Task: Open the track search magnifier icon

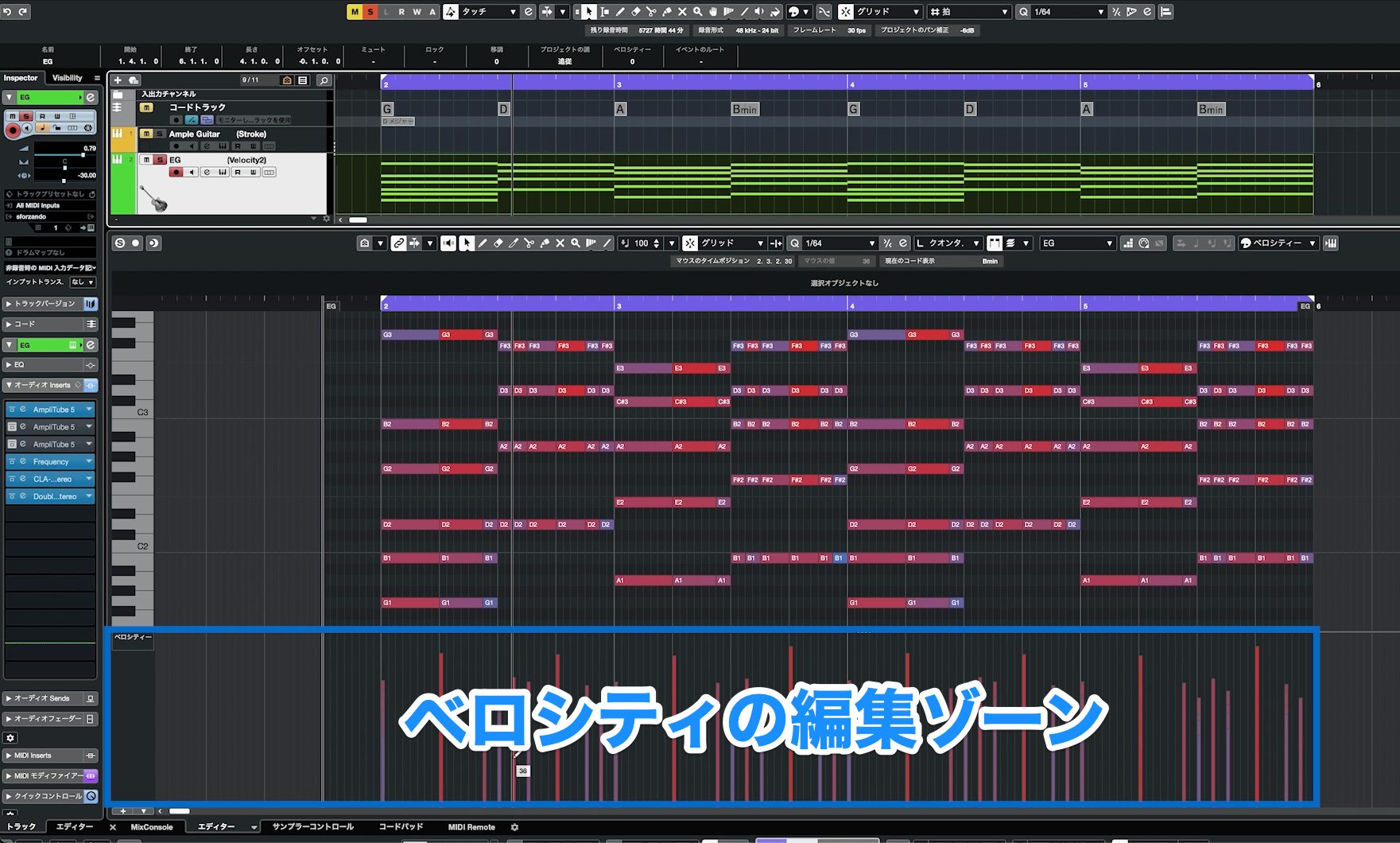Action: coord(324,80)
